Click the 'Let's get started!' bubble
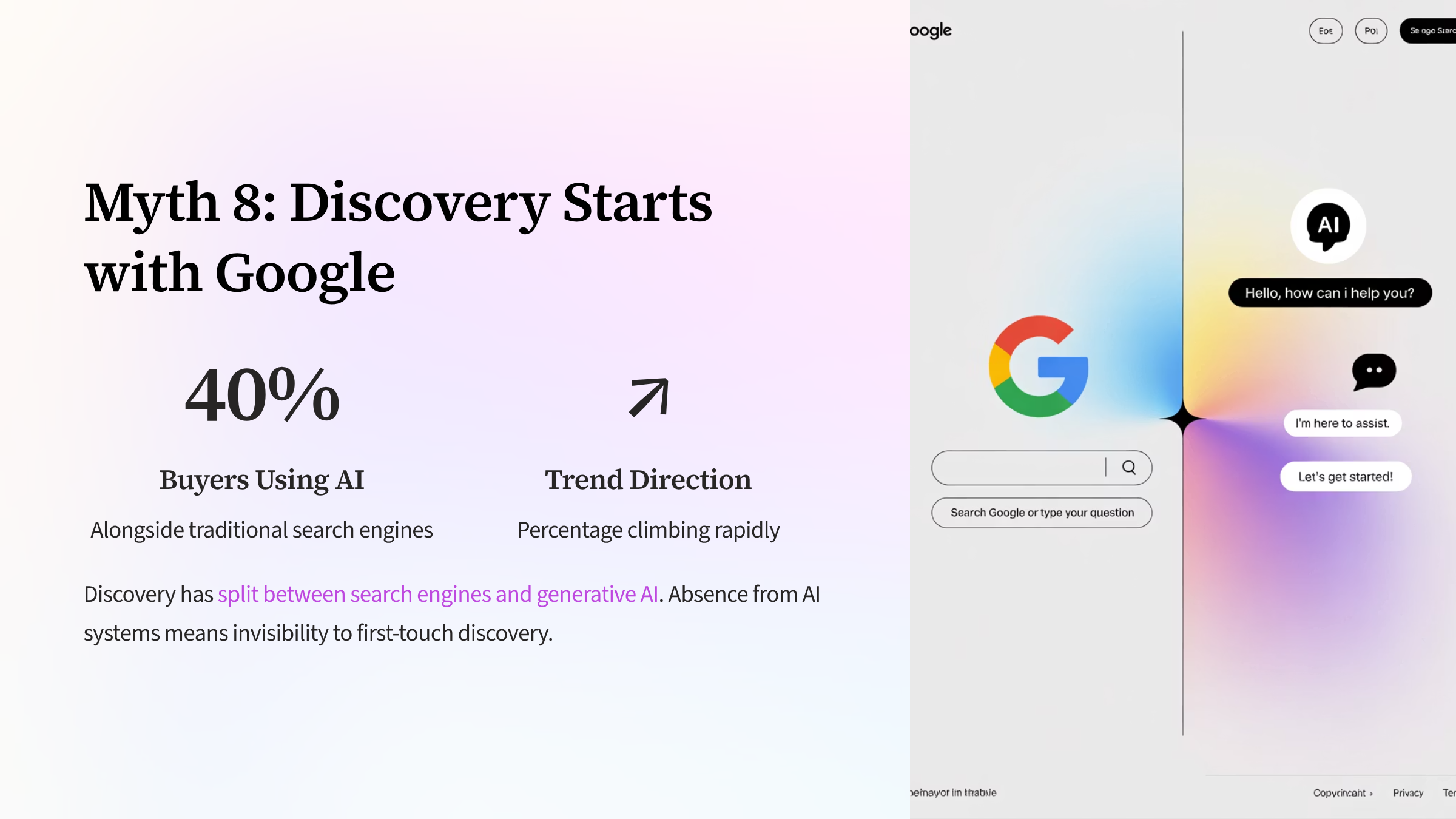 point(1346,477)
